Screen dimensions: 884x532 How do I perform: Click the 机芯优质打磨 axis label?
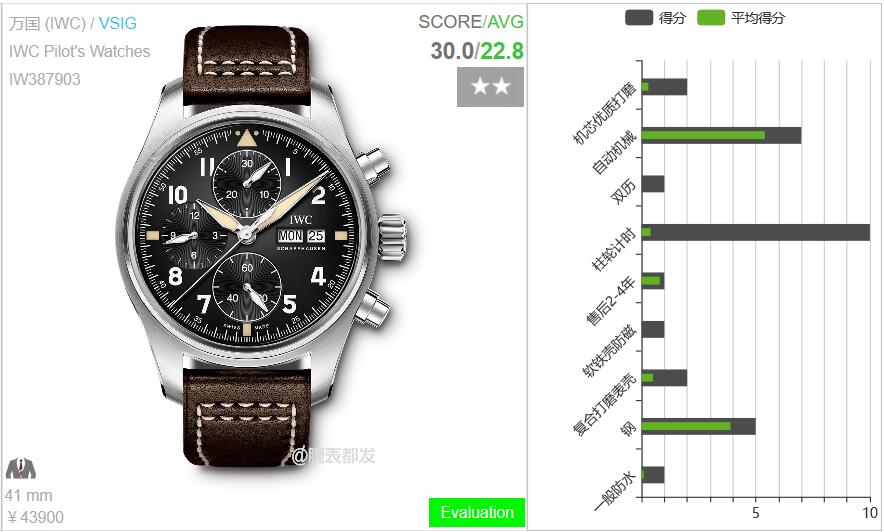(x=604, y=113)
